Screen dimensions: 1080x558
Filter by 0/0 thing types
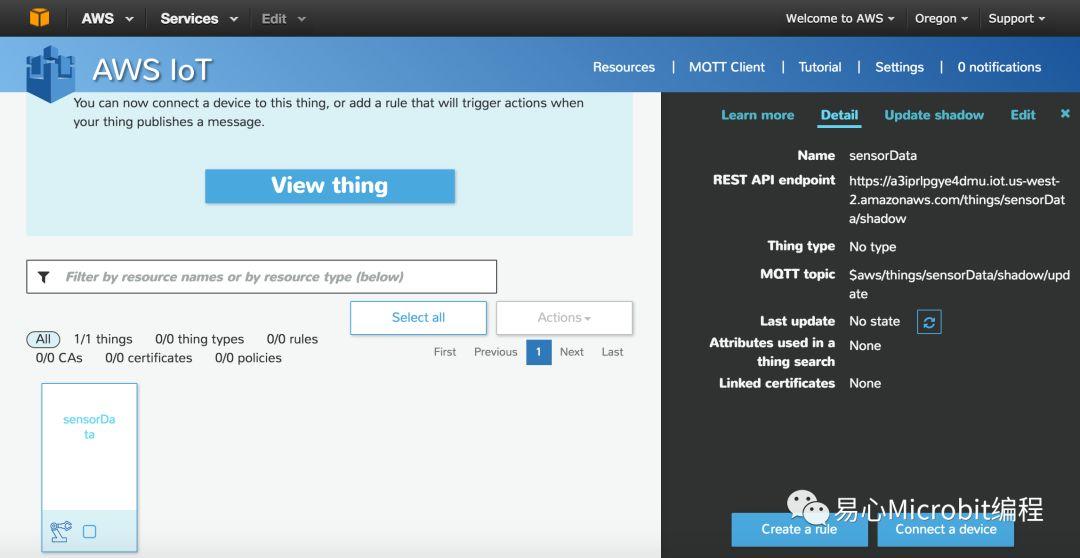point(199,339)
